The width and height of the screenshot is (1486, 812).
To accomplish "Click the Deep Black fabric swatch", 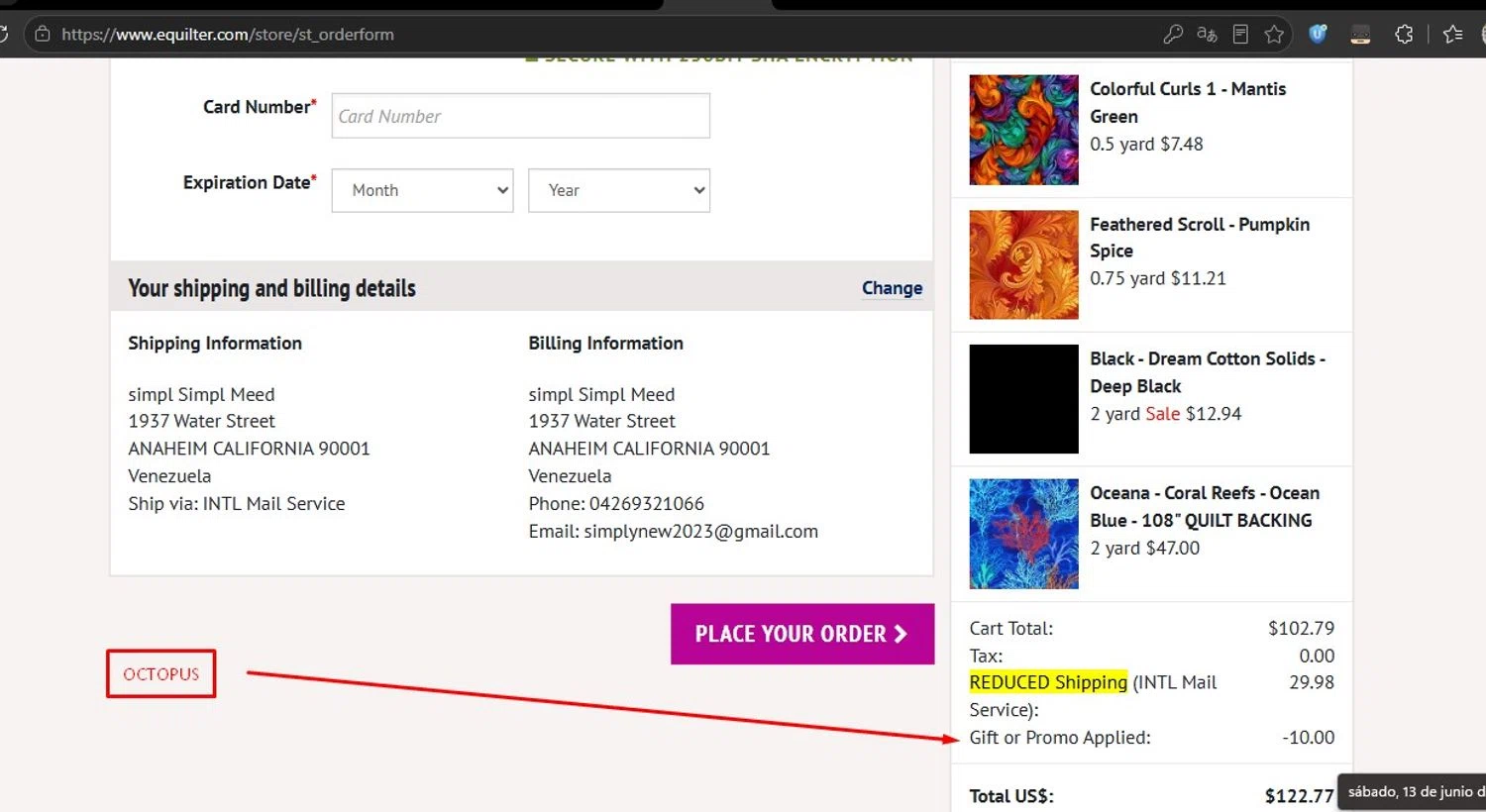I will (1023, 399).
